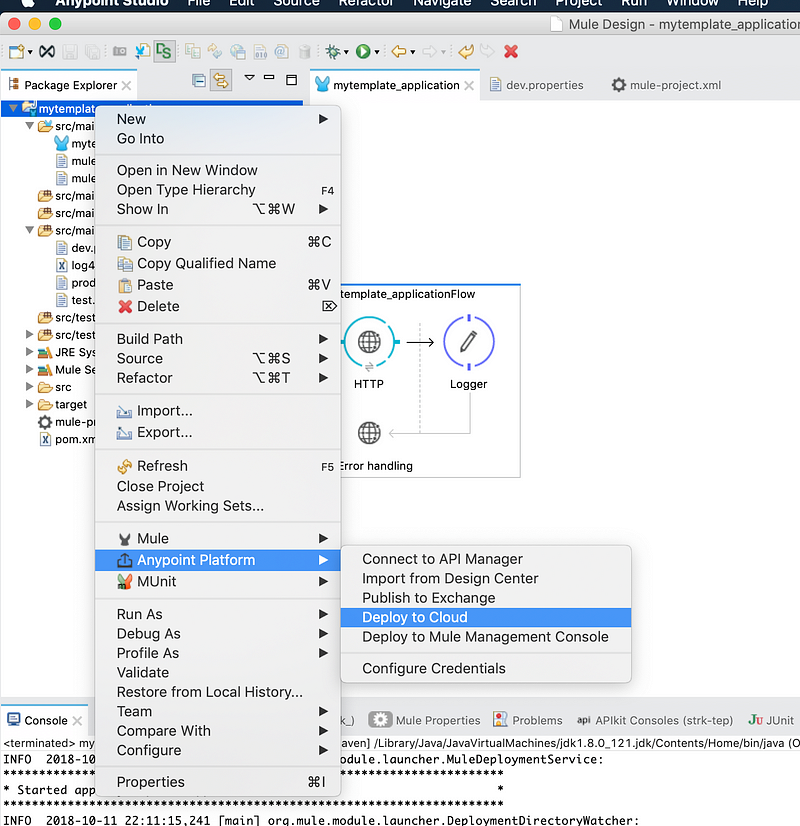Screen dimensions: 800x826
Task: Open the Navigate menu in the menu bar
Action: coord(441,3)
